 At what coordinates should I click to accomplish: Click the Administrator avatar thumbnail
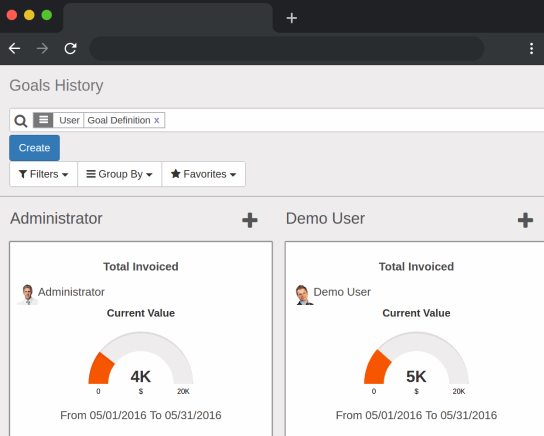27,294
